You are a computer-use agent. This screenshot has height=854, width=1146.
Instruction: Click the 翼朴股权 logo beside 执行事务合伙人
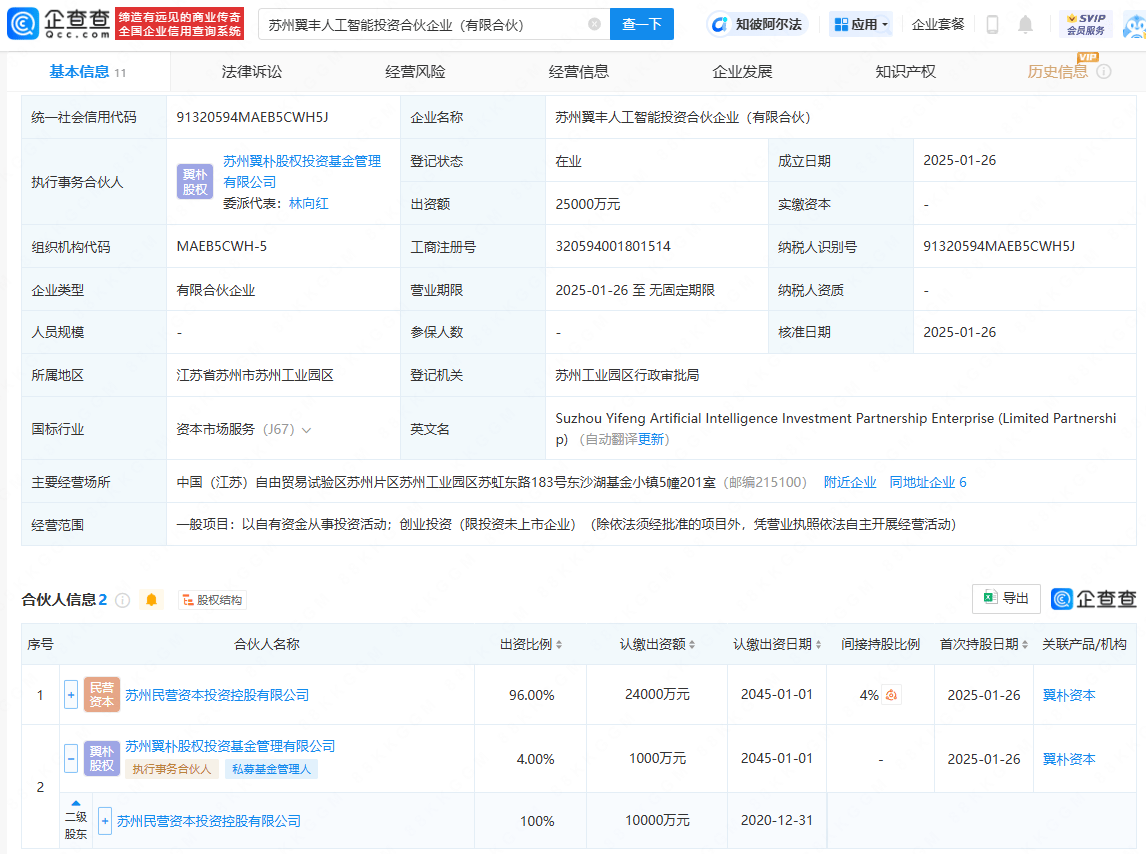[x=194, y=182]
